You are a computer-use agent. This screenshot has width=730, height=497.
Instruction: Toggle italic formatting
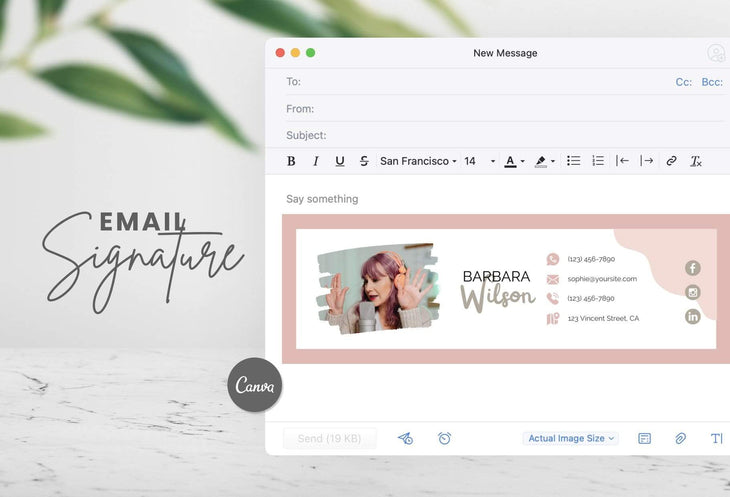tap(316, 161)
